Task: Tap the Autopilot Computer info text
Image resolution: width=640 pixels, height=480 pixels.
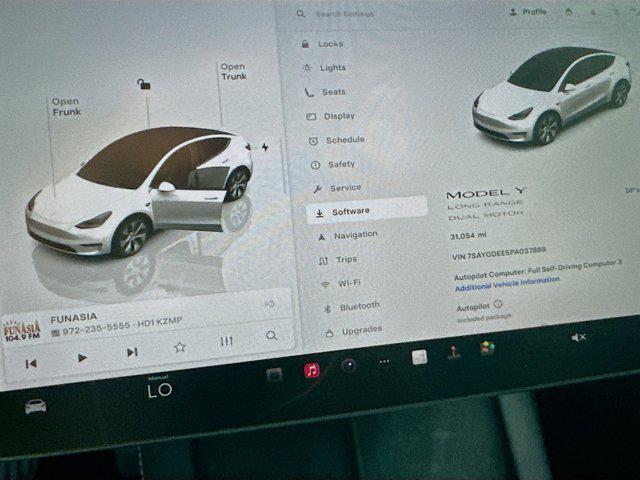Action: pos(538,270)
